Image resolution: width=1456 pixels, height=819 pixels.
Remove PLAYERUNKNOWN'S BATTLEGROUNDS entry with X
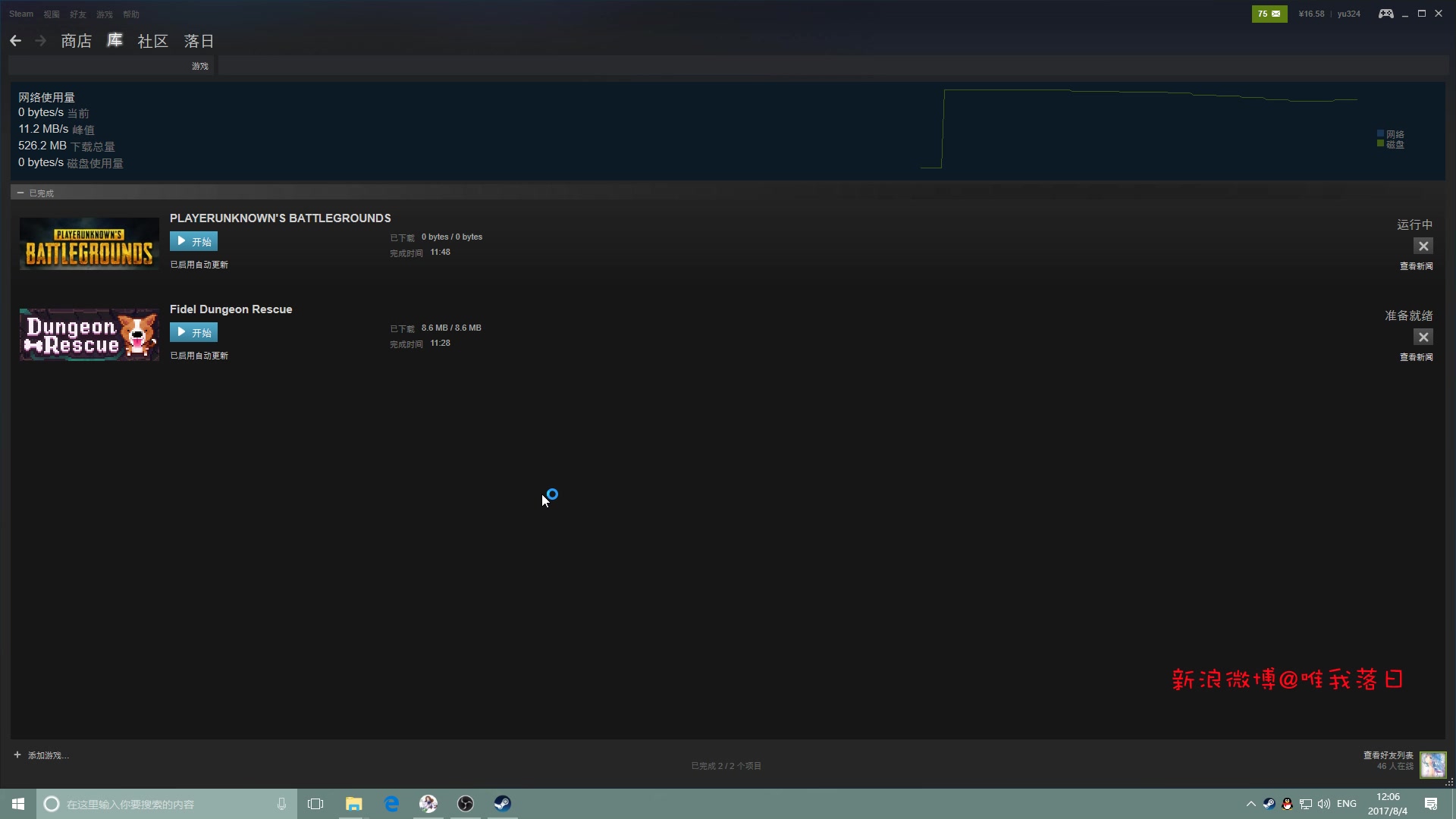point(1423,246)
